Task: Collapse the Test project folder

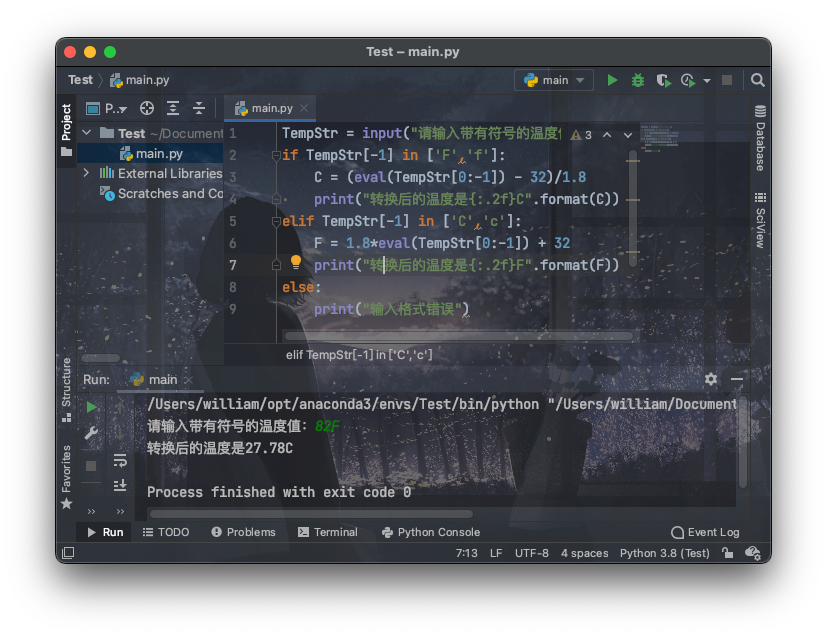Action: coord(87,133)
